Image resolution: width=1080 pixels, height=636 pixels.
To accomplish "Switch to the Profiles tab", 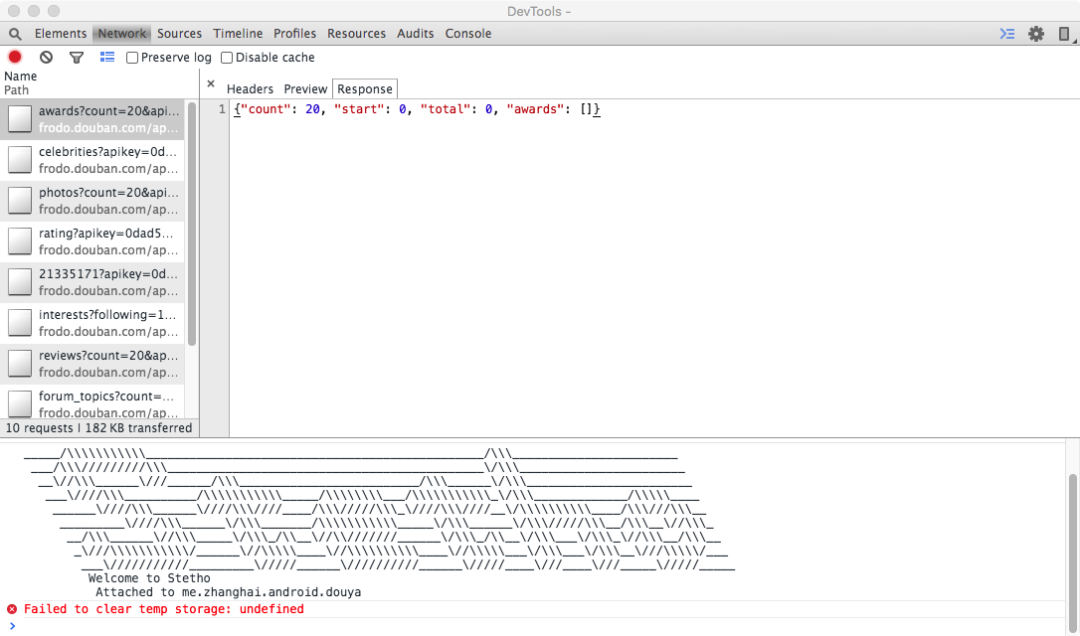I will [295, 34].
